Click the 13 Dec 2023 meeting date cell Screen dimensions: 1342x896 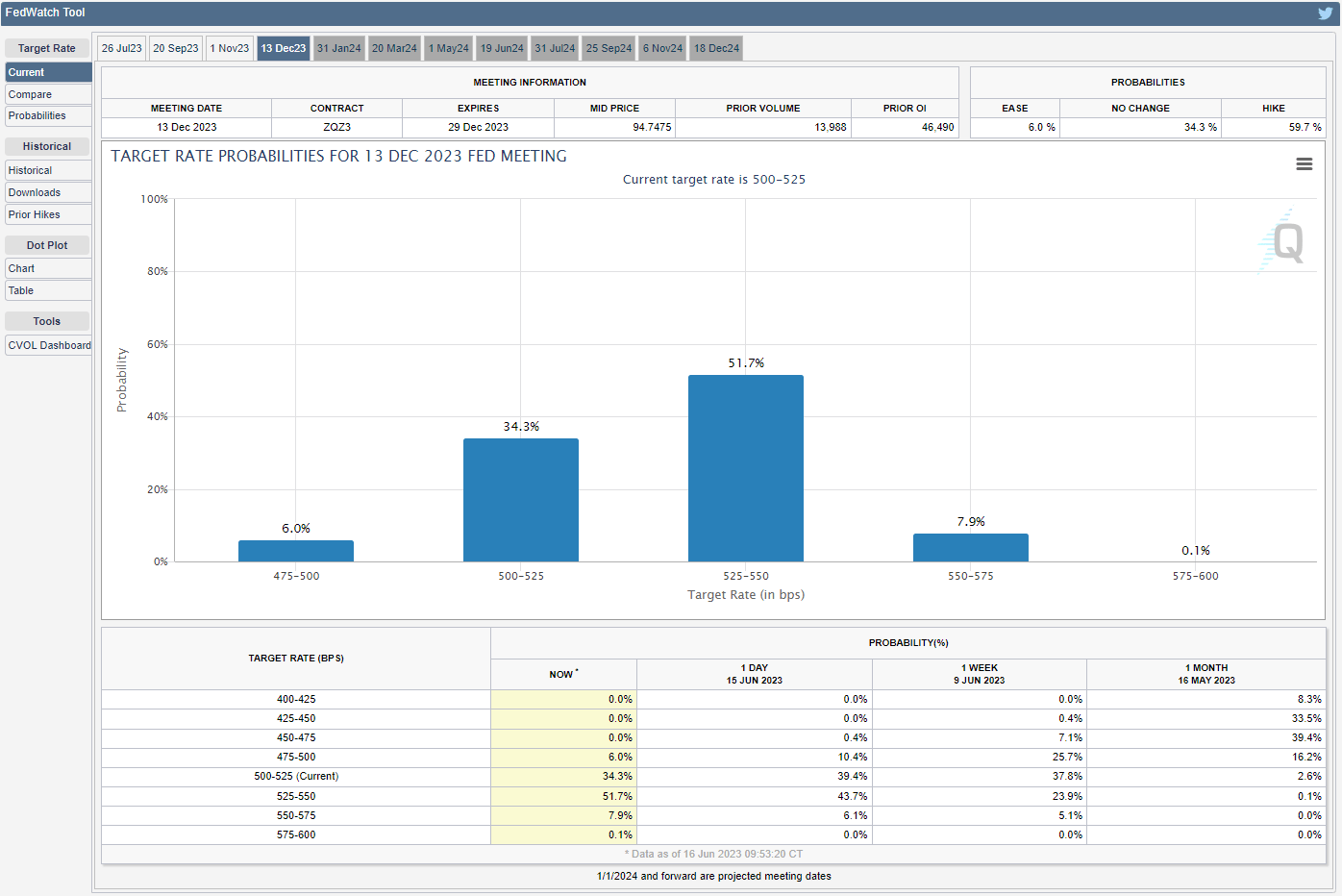[x=186, y=127]
